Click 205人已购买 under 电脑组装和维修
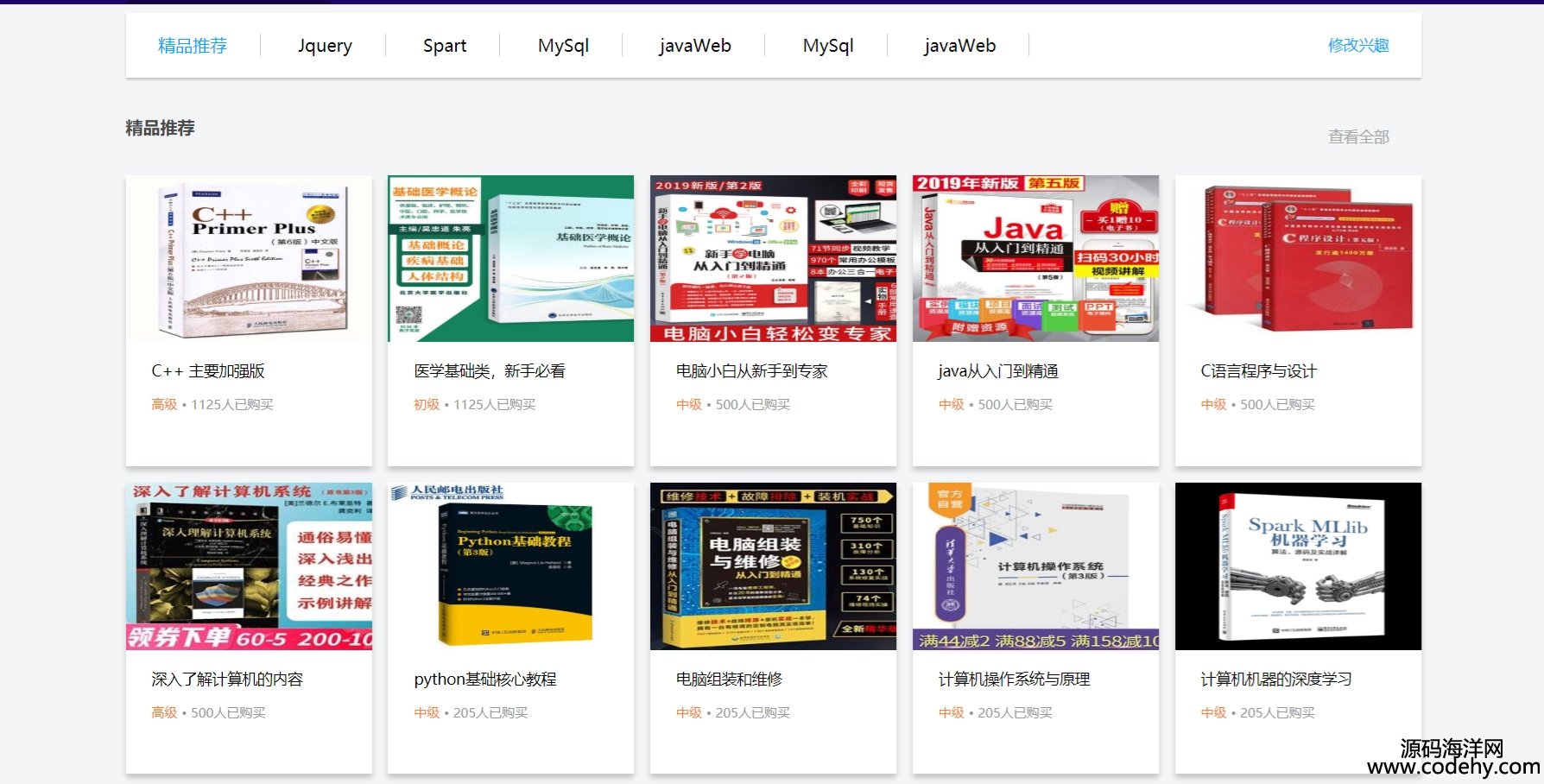This screenshot has width=1544, height=784. [753, 712]
